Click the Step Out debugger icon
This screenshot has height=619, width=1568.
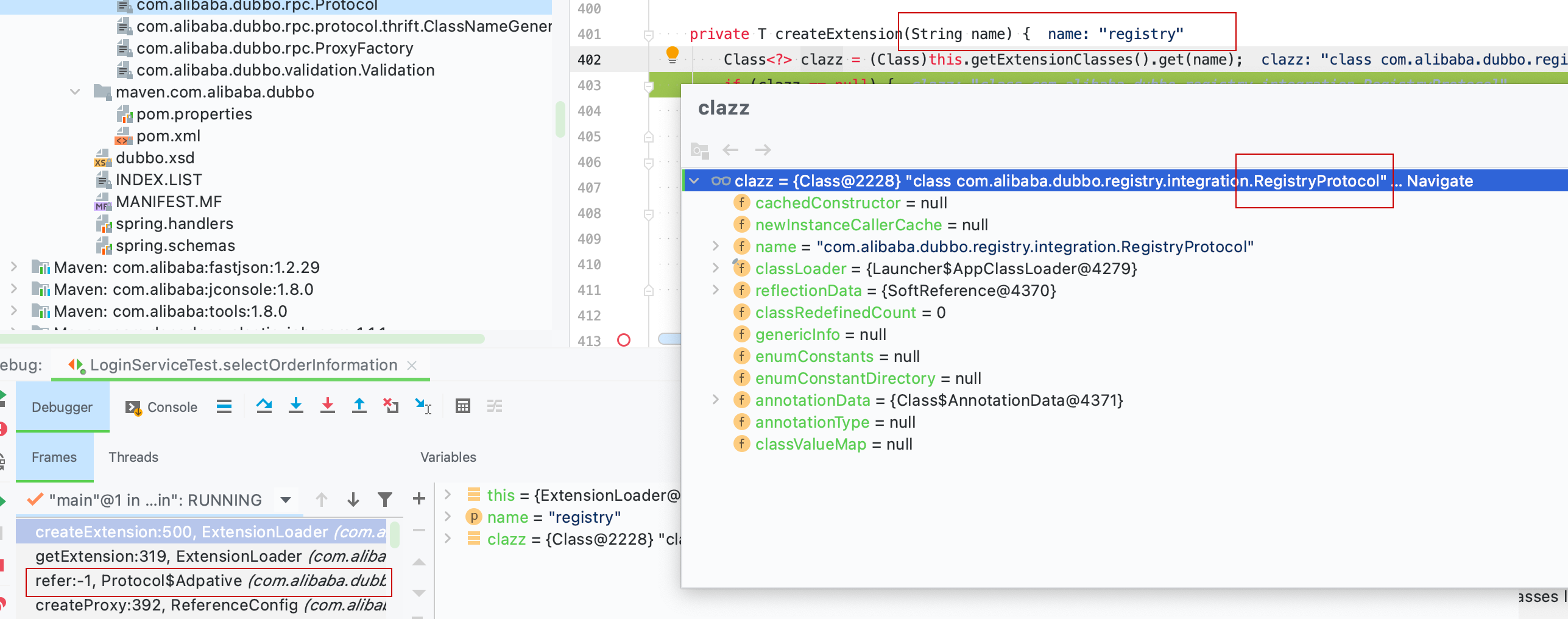359,406
